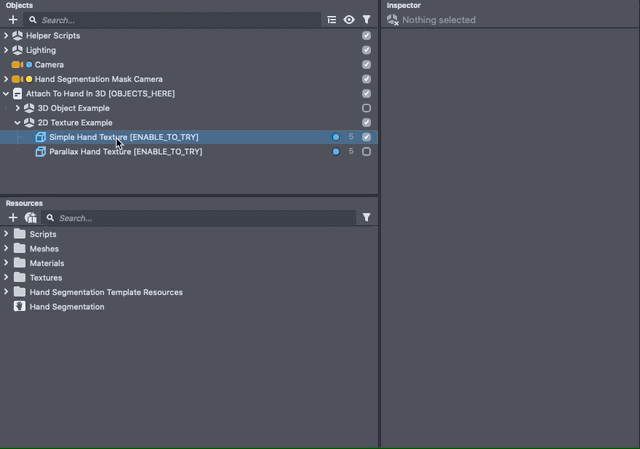Disable the Lighting object checkbox
This screenshot has height=449, width=640.
(366, 50)
